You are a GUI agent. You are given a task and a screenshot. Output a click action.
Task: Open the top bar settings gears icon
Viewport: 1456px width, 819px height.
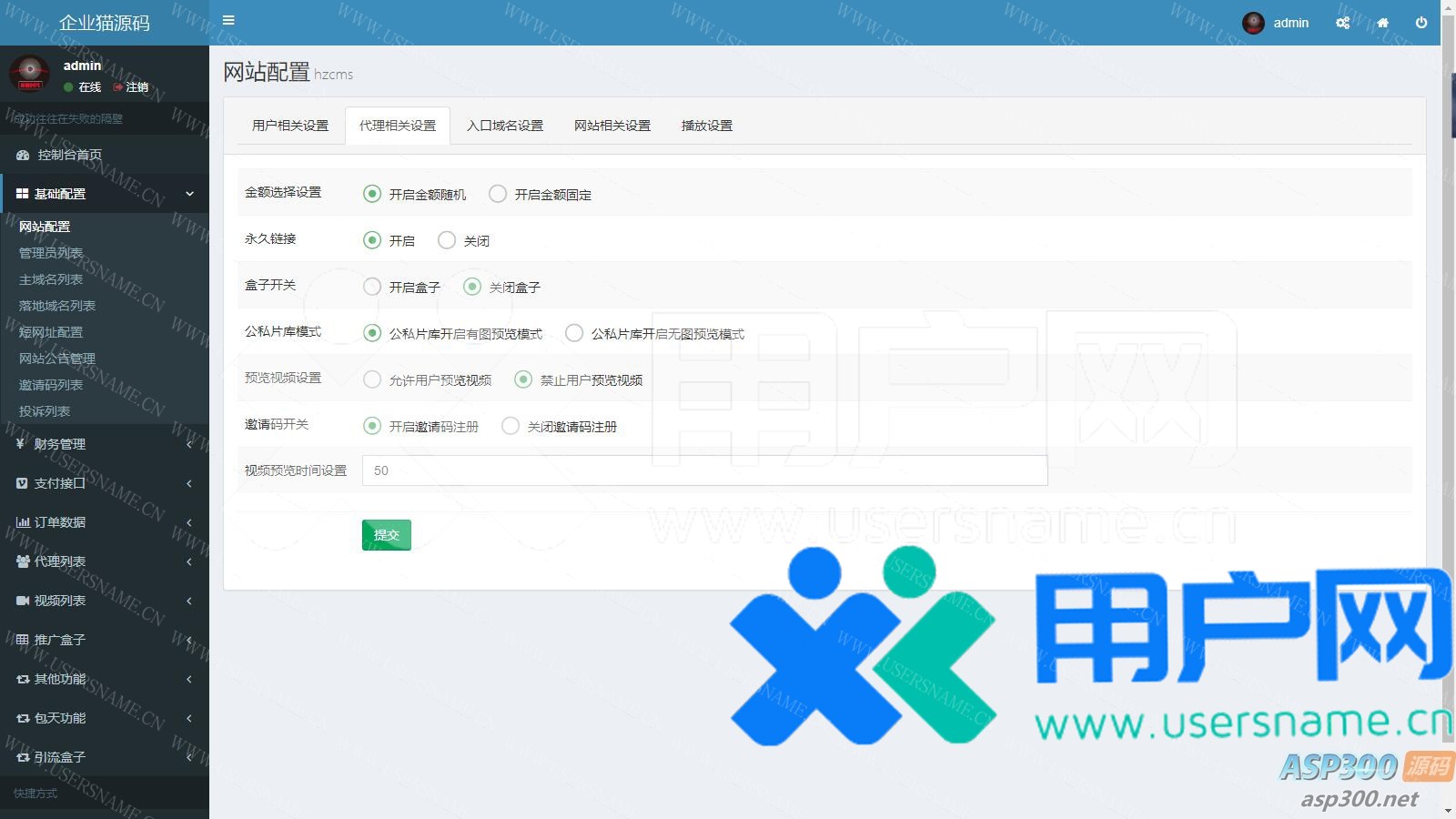pyautogui.click(x=1342, y=23)
